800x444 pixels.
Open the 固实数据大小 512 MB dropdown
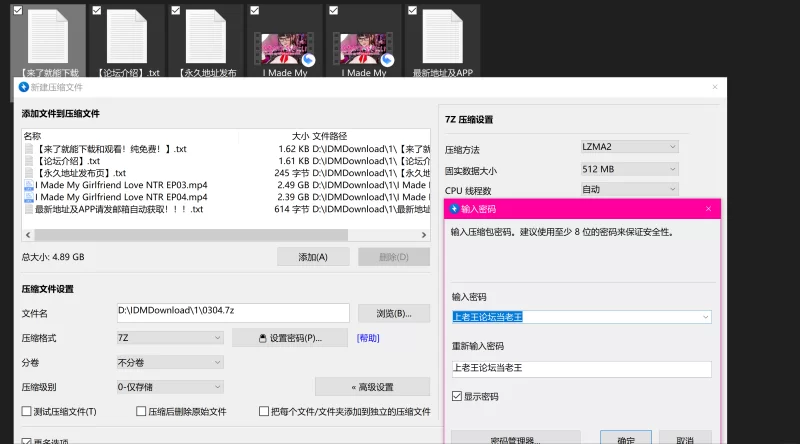(x=630, y=169)
